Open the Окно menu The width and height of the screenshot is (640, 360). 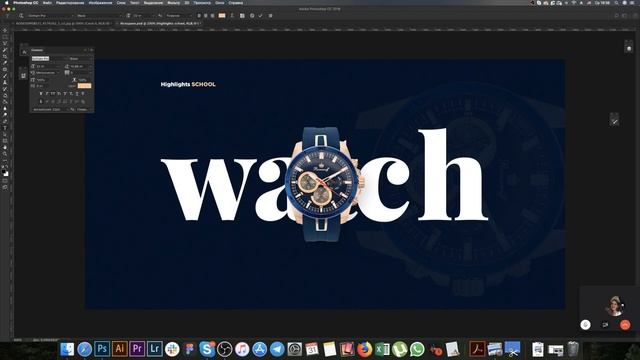click(220, 3)
